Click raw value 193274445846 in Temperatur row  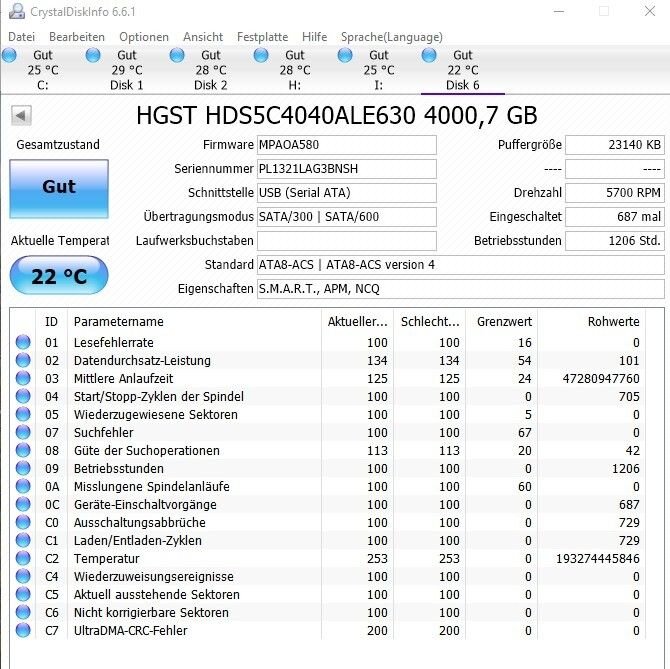pos(598,558)
